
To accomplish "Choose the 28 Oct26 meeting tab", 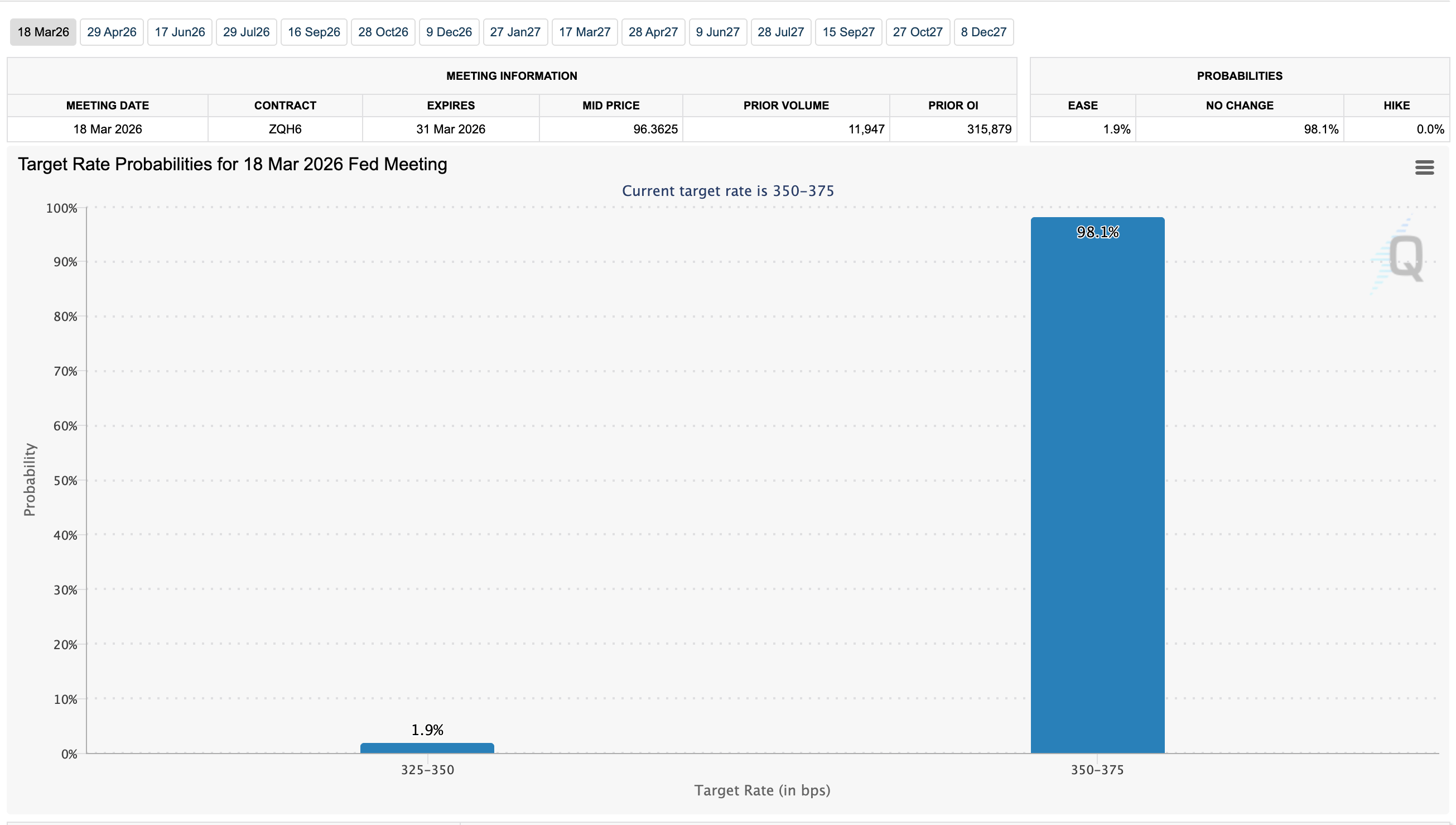I will coord(383,32).
